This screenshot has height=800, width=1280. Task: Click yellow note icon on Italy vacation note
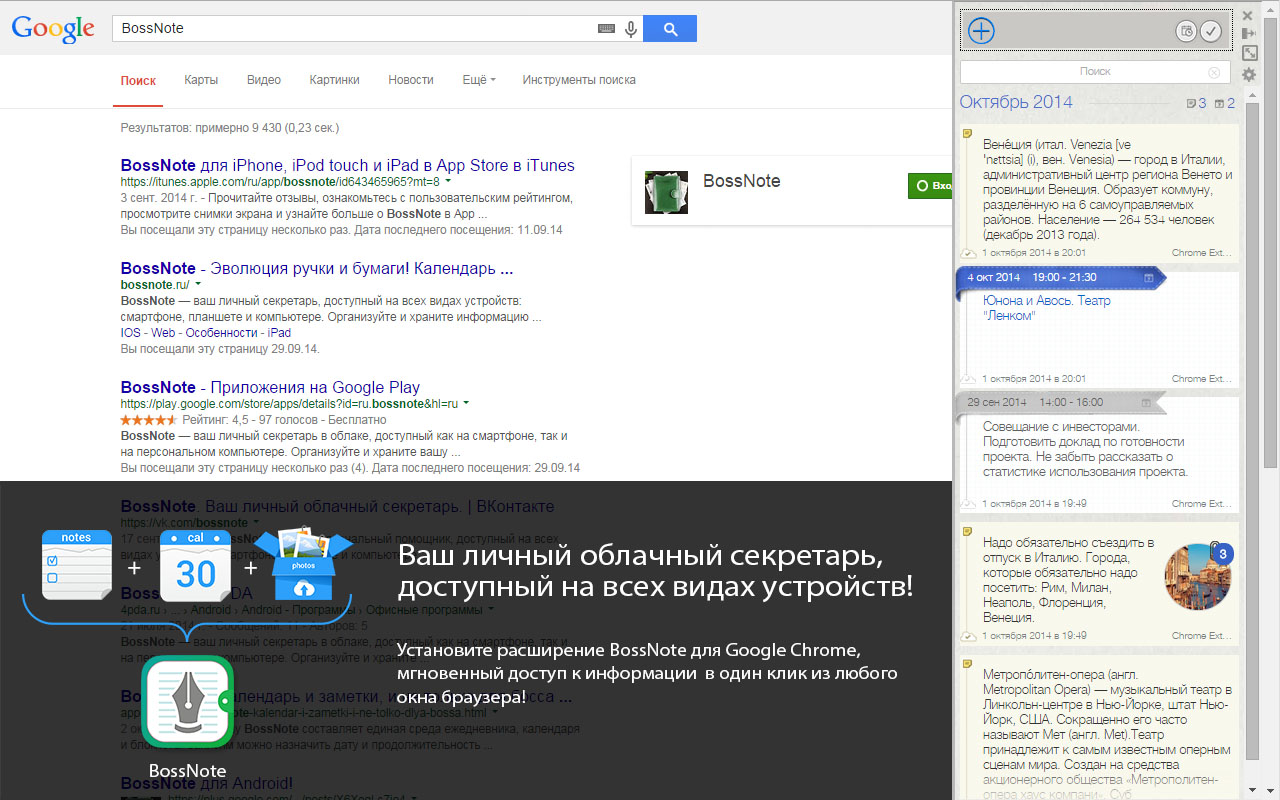(967, 531)
